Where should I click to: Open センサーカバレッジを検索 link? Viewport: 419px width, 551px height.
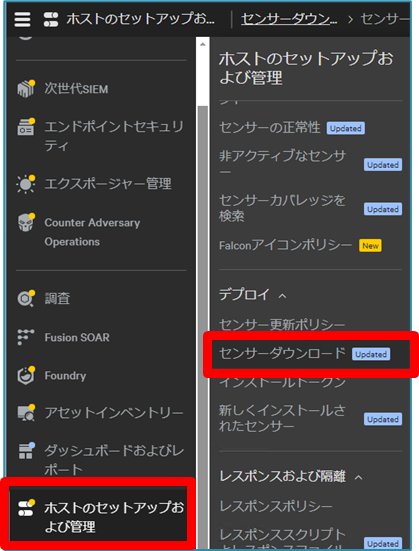tap(282, 208)
